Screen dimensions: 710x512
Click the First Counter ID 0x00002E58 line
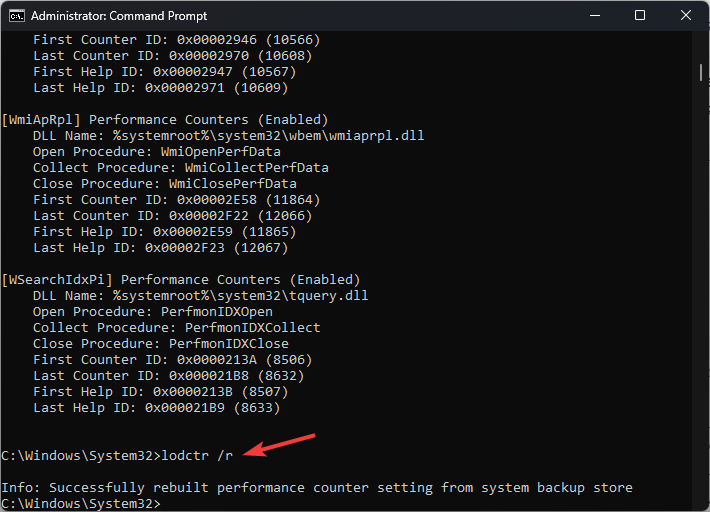point(172,199)
